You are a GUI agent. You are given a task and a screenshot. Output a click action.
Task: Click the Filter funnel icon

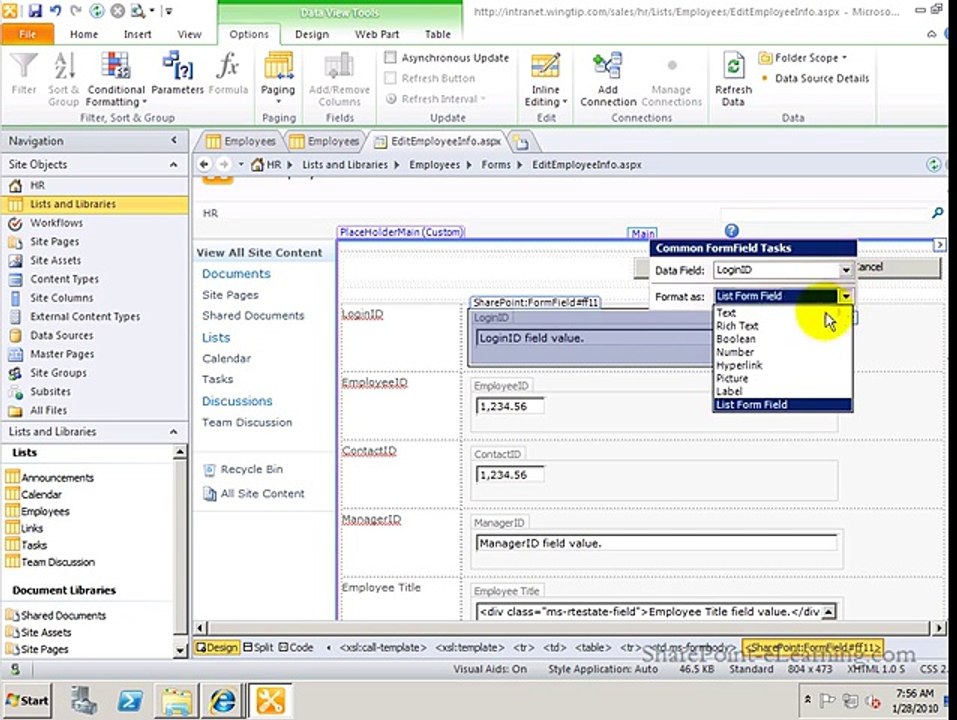point(24,66)
